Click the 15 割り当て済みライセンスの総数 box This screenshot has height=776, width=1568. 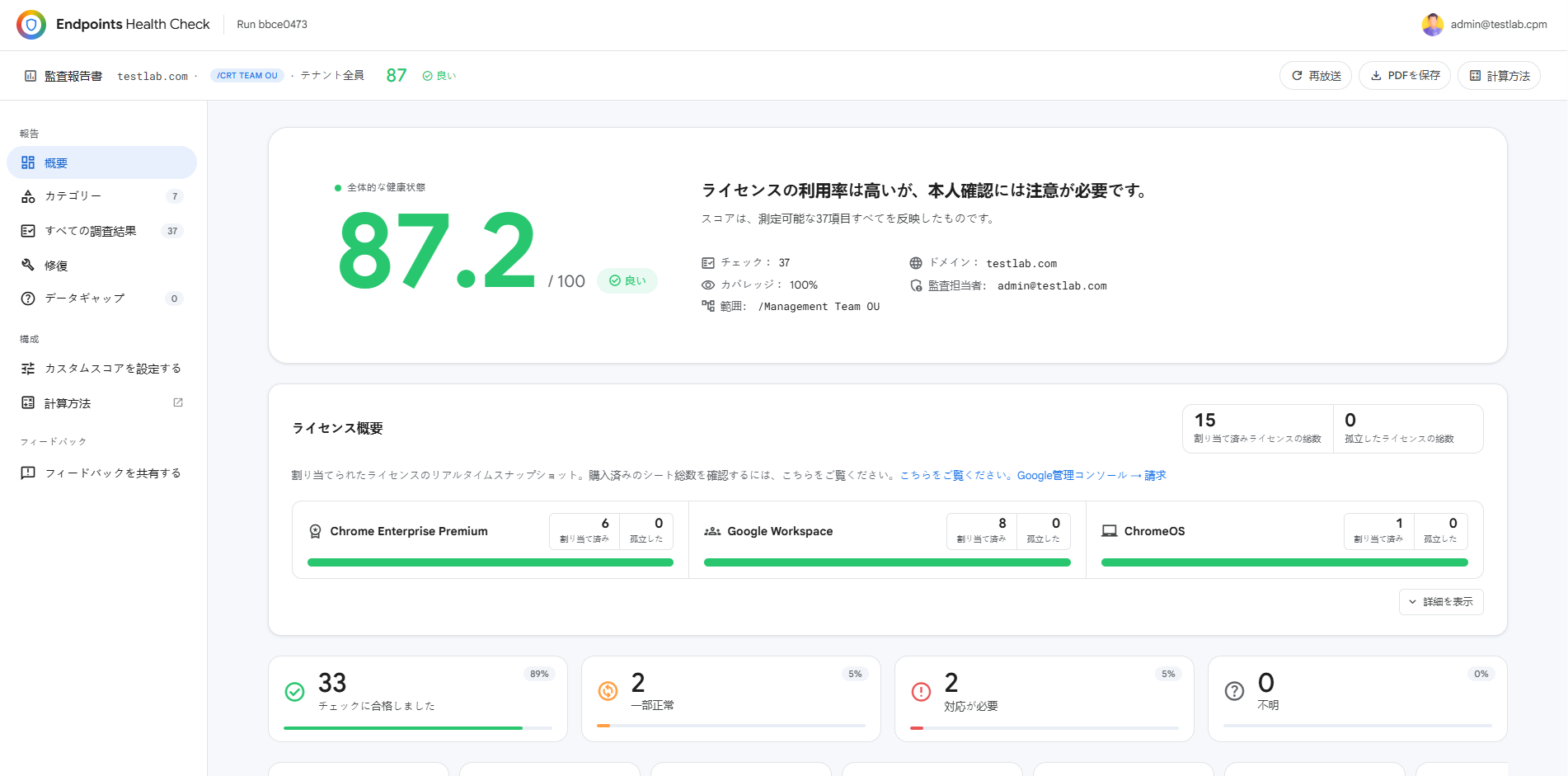pos(1258,429)
